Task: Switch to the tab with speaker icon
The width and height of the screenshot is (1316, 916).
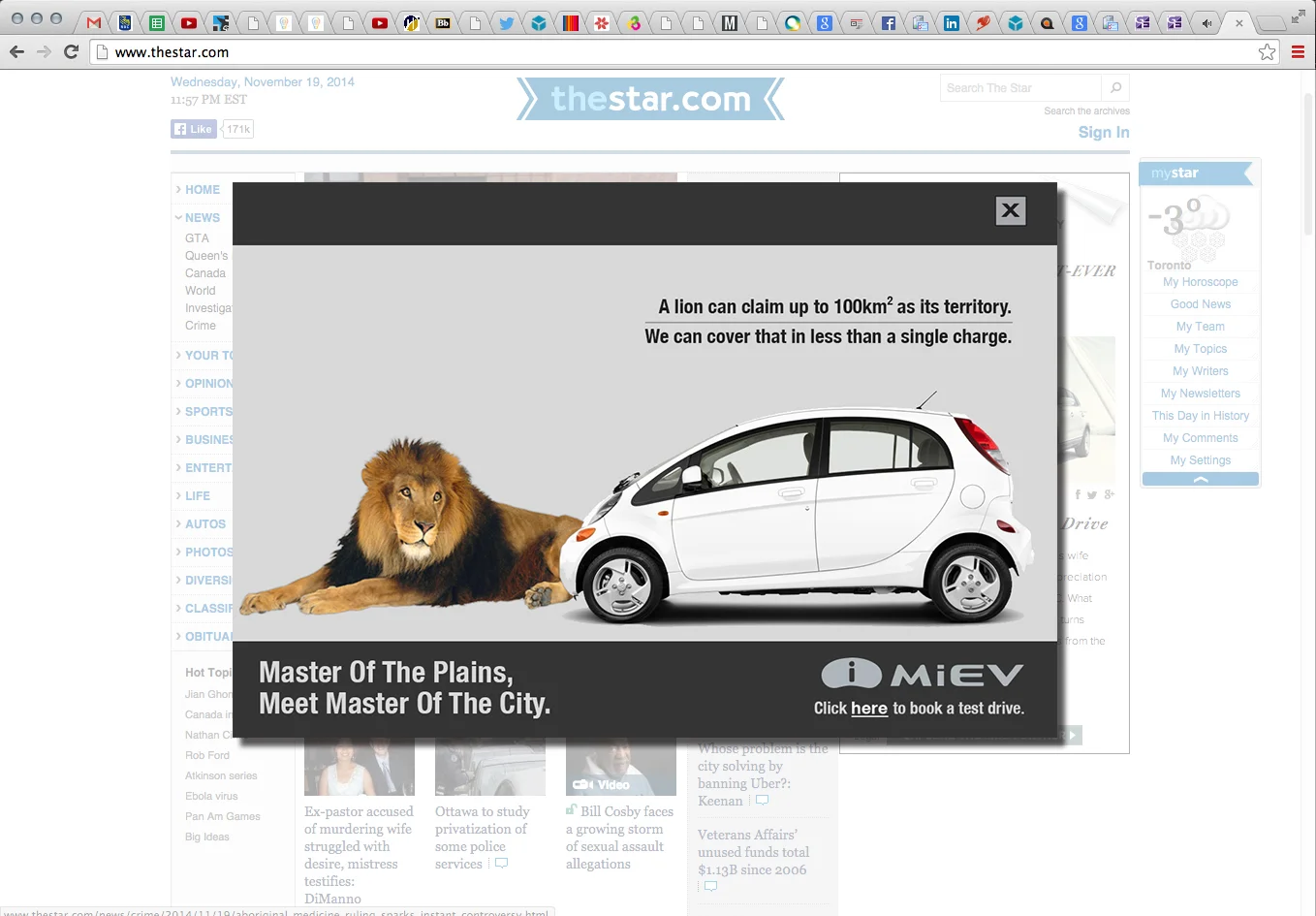Action: pos(1206,22)
